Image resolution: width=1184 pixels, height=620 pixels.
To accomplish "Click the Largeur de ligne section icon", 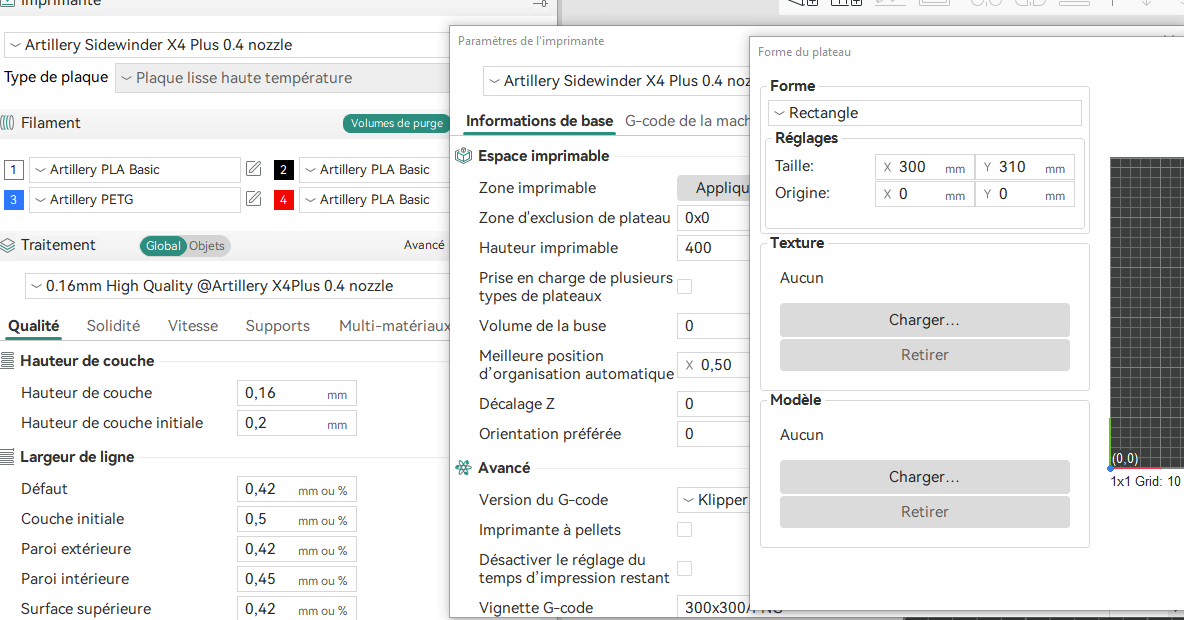I will click(8, 457).
